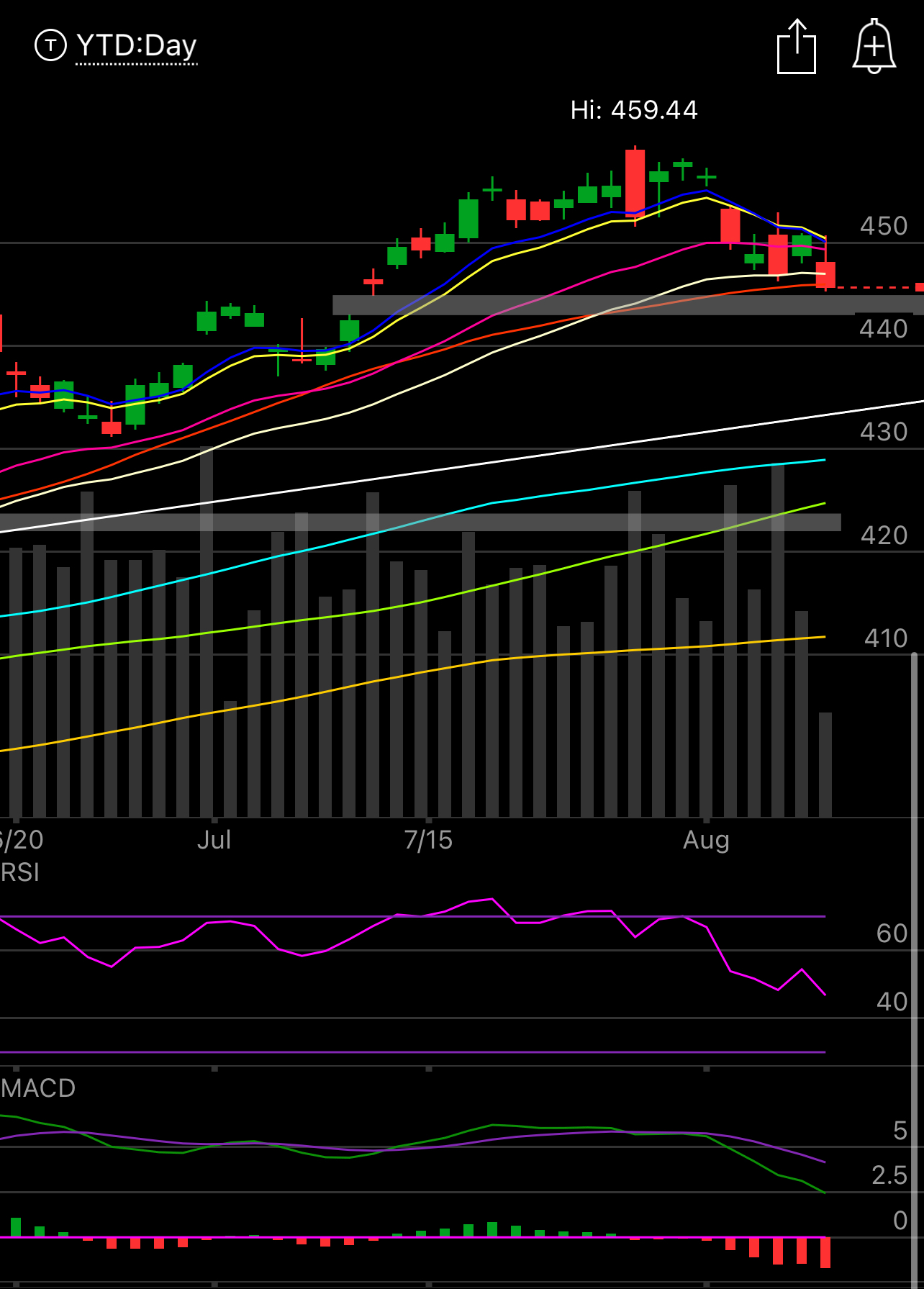Tap the 440 price axis label
The width and height of the screenshot is (924, 1289).
[884, 329]
